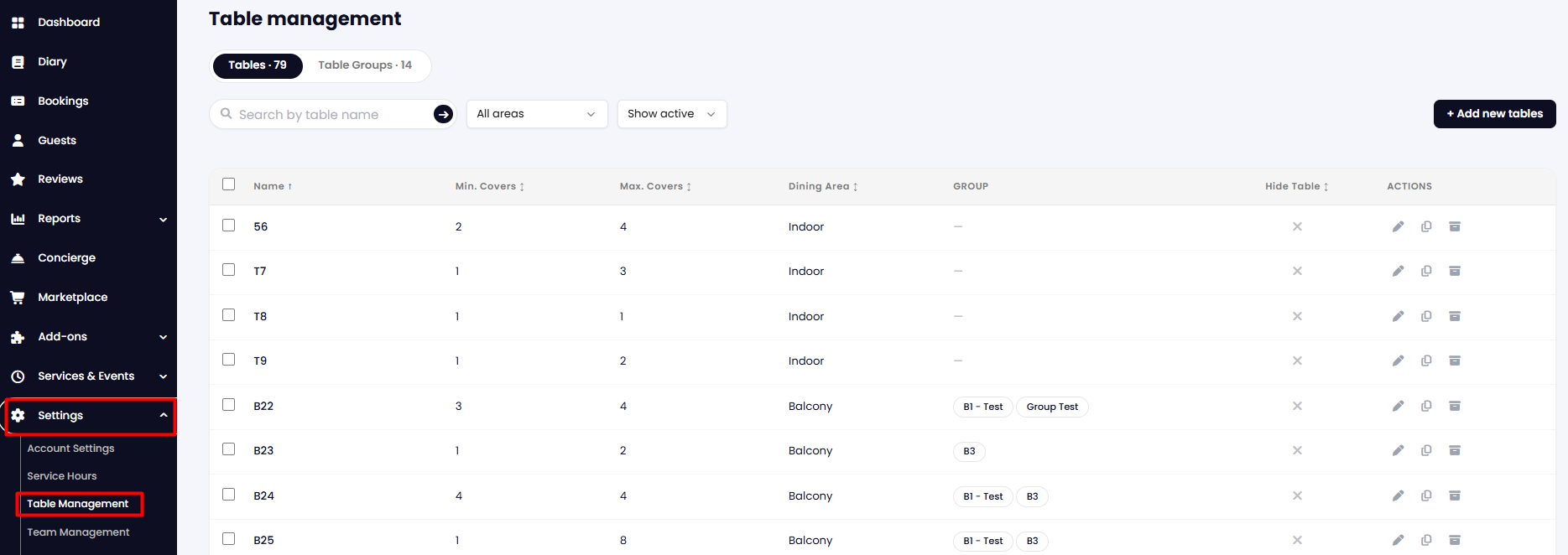Switch to Table Groups tab
Image resolution: width=1568 pixels, height=555 pixels.
coord(365,65)
